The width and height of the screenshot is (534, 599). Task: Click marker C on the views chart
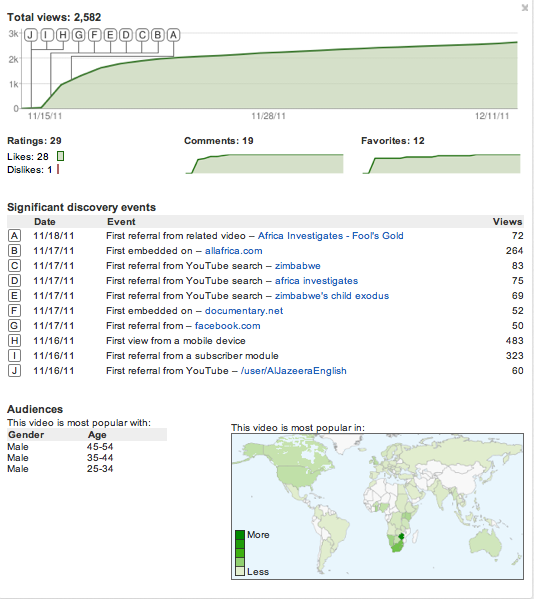tap(142, 35)
